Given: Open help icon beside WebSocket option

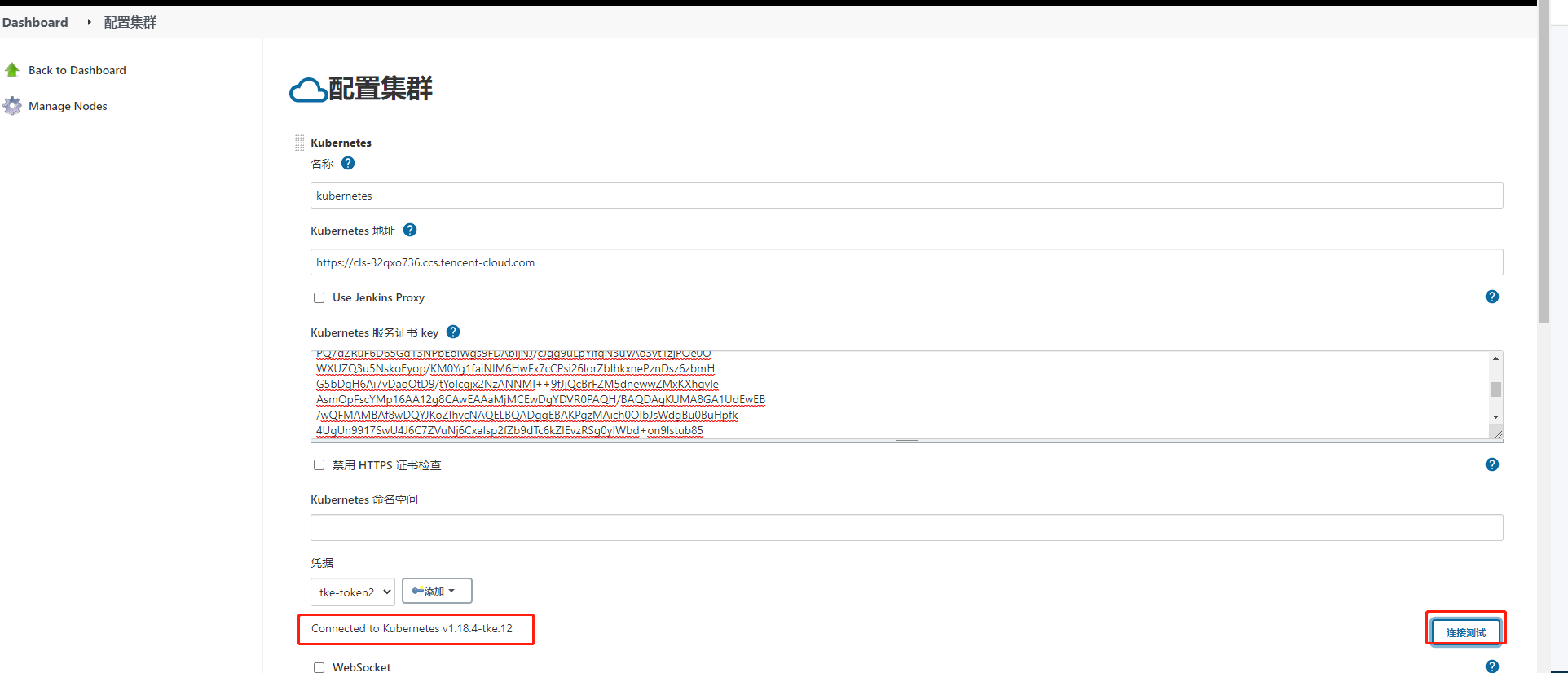Looking at the screenshot, I should (1491, 666).
